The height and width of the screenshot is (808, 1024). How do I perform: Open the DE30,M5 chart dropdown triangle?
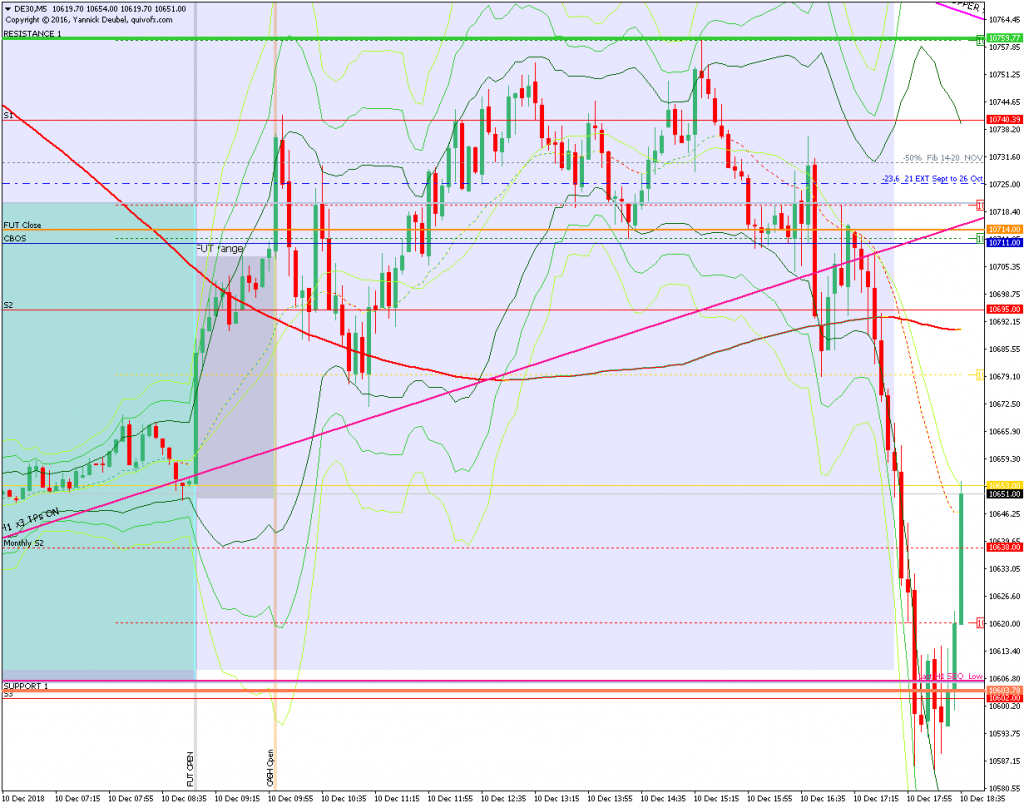click(8, 8)
